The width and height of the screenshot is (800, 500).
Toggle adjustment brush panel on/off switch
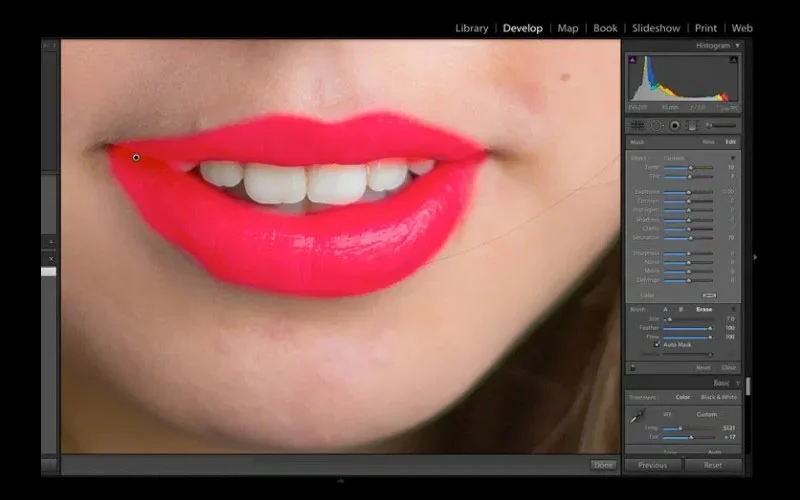click(632, 368)
